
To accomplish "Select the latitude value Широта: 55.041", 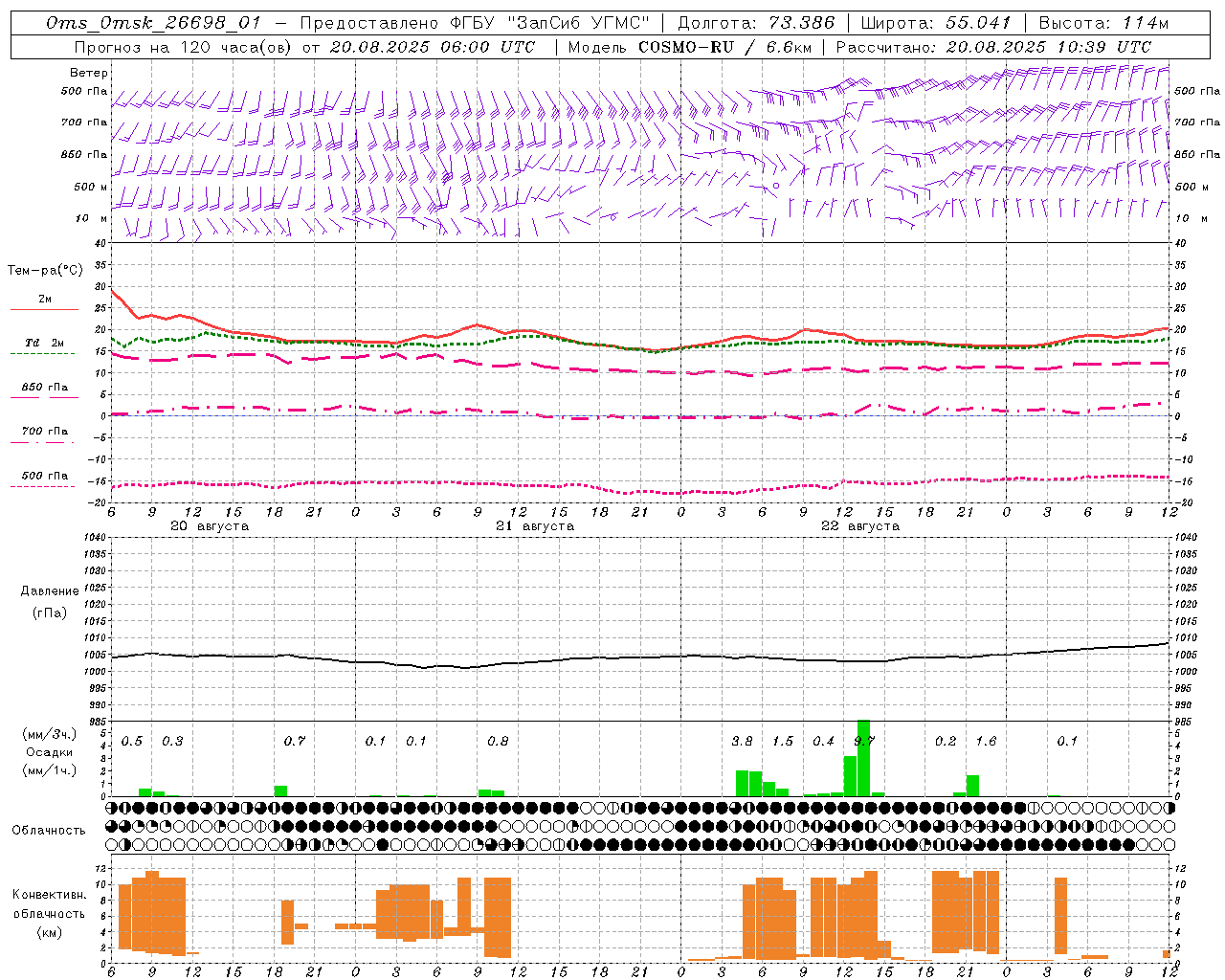I will pyautogui.click(x=936, y=24).
